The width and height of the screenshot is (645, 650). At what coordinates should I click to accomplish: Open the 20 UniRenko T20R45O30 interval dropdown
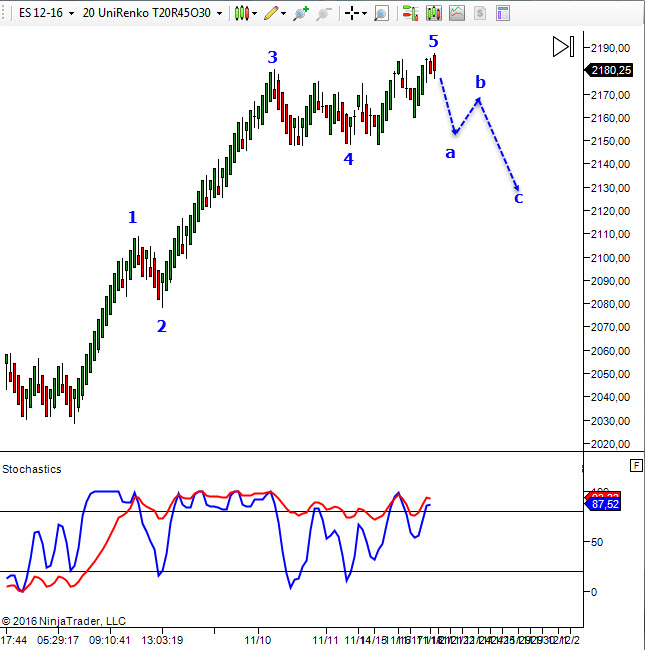pyautogui.click(x=152, y=13)
